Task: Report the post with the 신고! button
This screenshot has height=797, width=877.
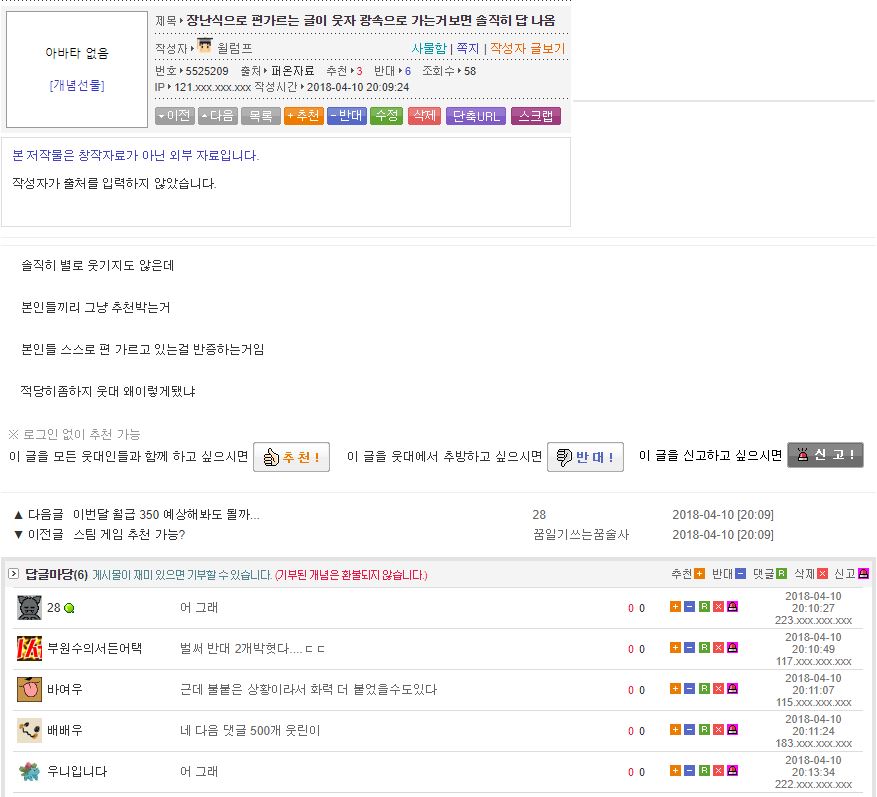Action: pyautogui.click(x=825, y=455)
